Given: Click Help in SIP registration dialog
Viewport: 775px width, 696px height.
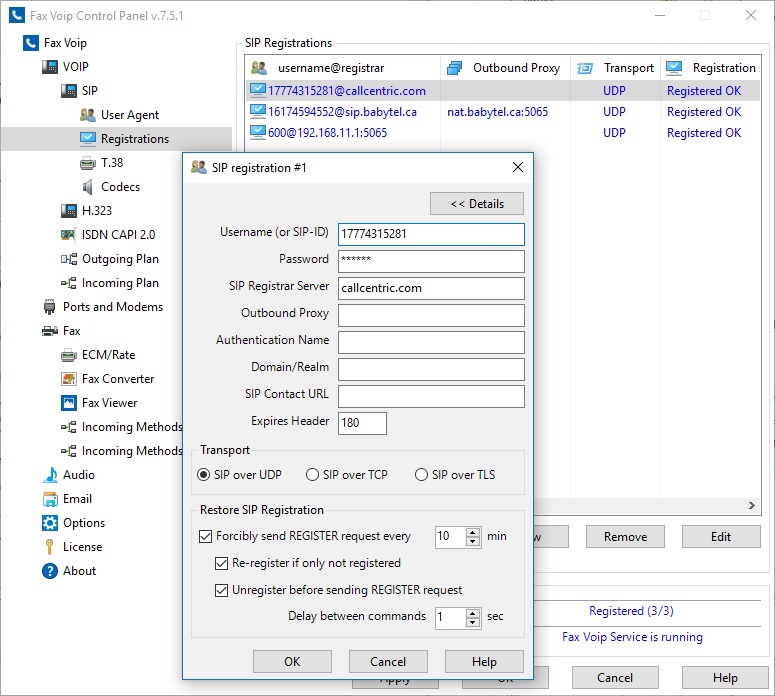Looking at the screenshot, I should tap(484, 662).
